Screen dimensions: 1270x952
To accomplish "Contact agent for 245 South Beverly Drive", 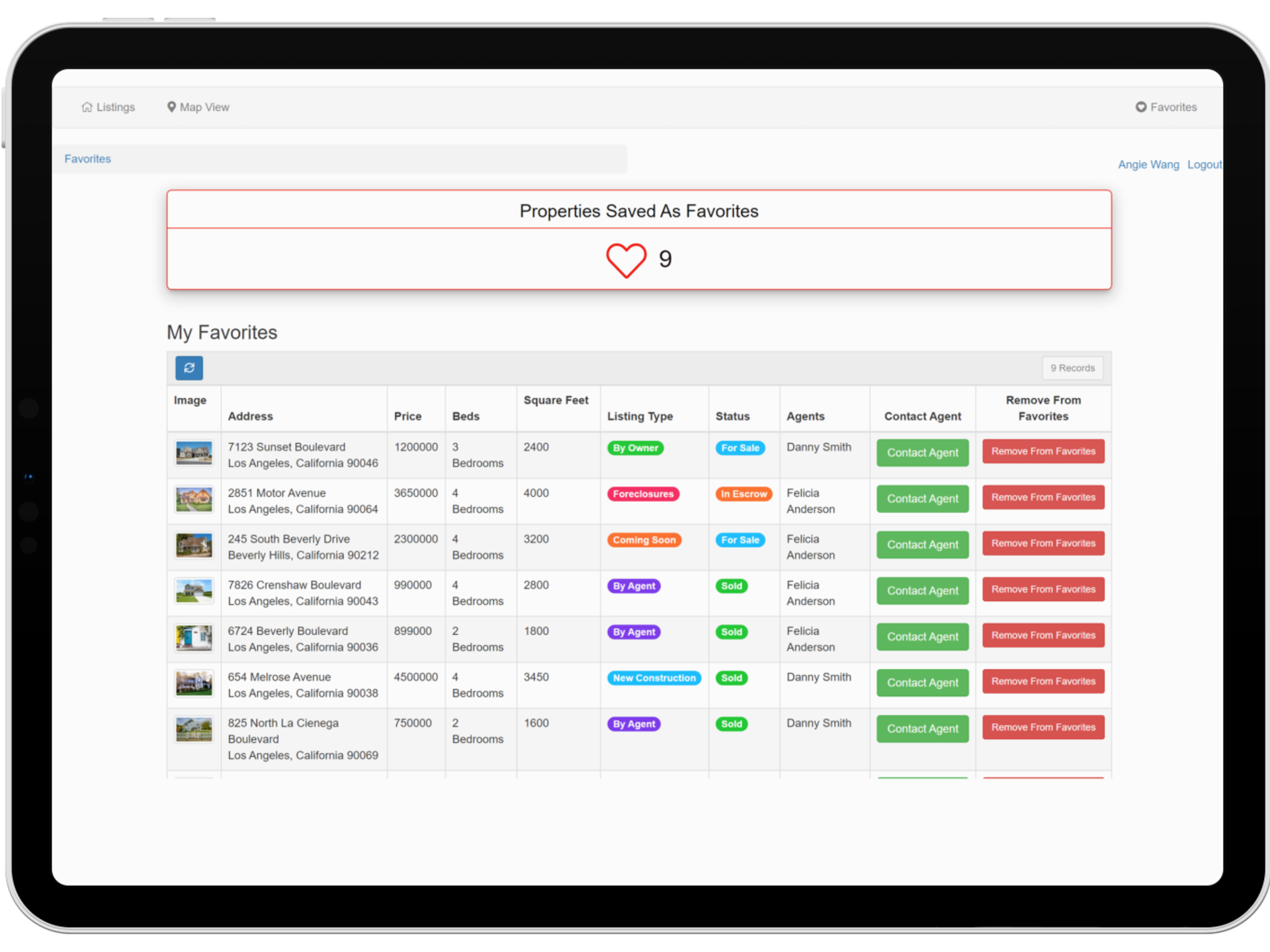I will (922, 545).
